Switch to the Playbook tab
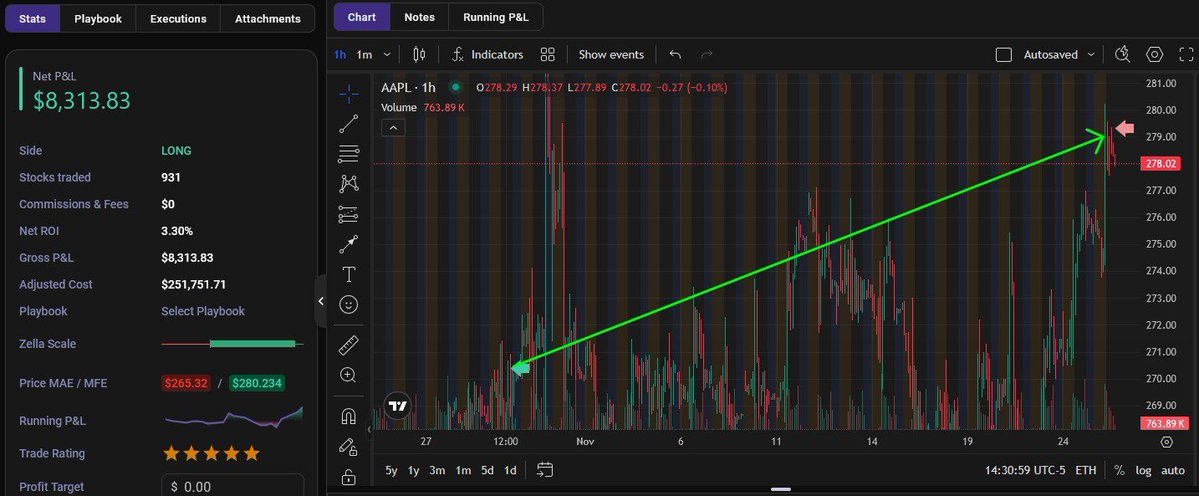Viewport: 1199px width, 496px height. (x=98, y=18)
